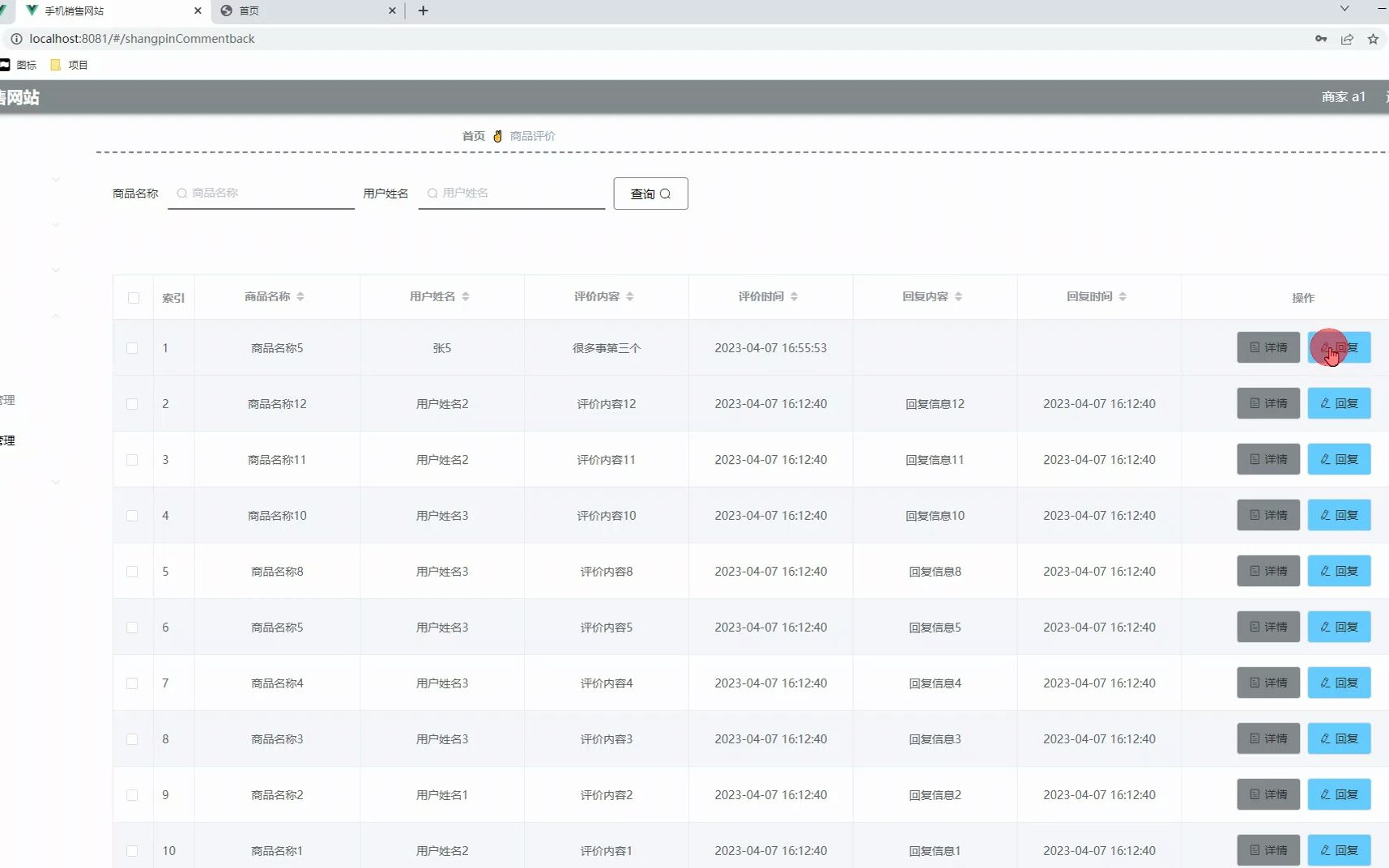
Task: Click the site info icon beside localhost:8081
Action: click(15, 38)
